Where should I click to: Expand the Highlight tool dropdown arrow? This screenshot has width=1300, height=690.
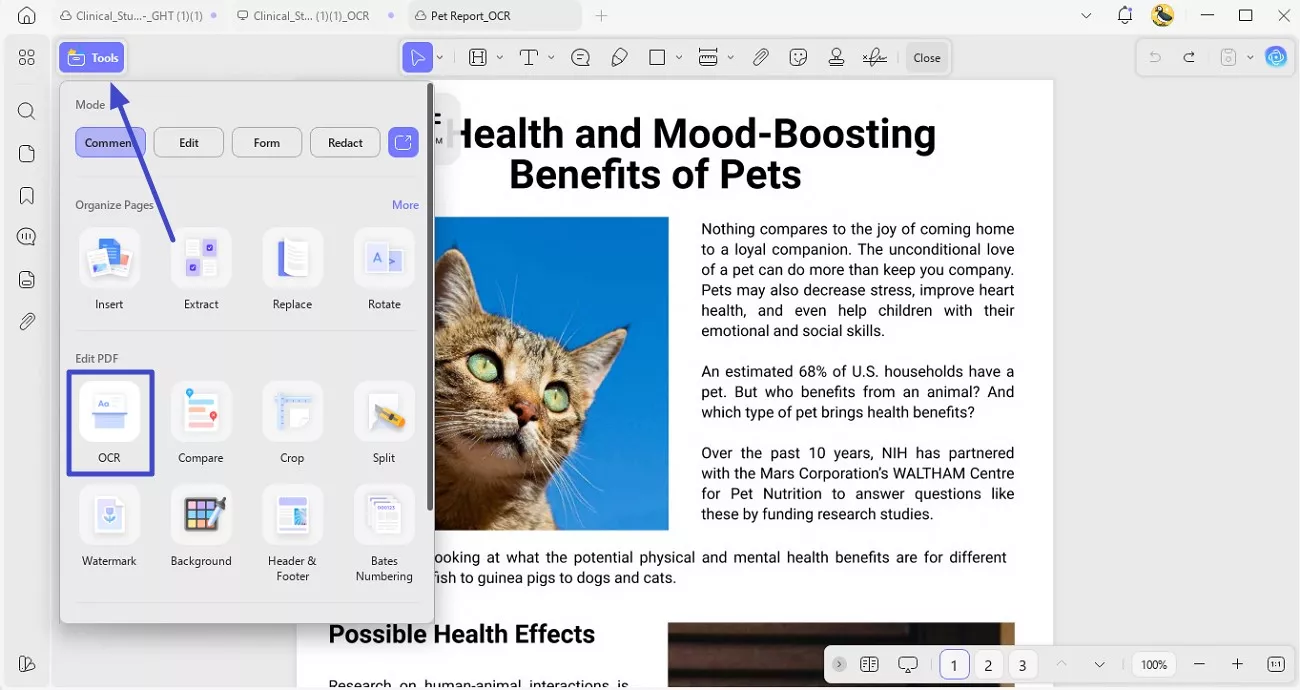[x=500, y=58]
